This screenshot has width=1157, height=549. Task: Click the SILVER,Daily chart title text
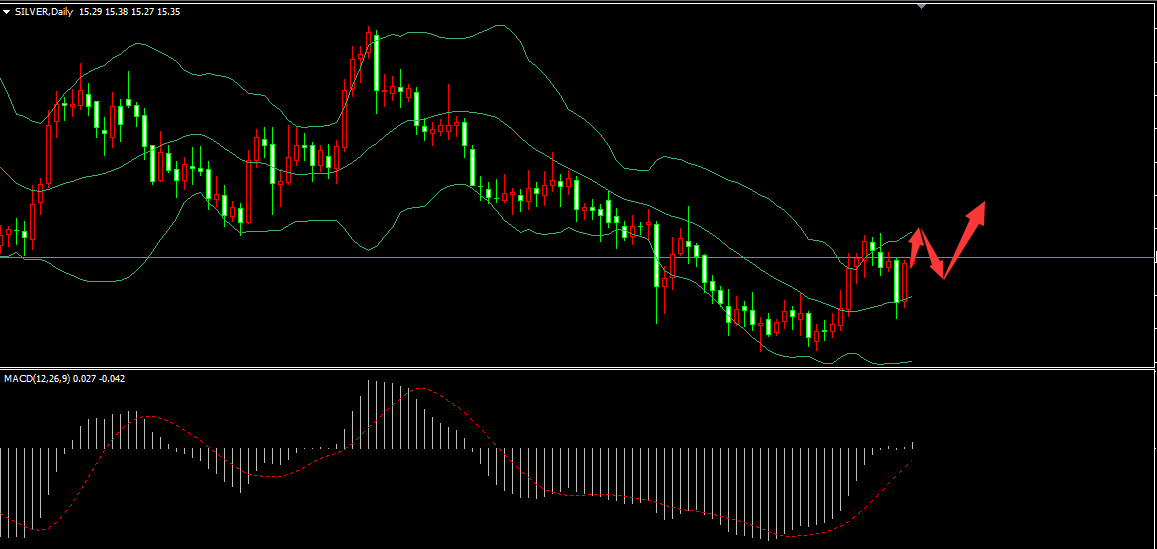[44, 12]
